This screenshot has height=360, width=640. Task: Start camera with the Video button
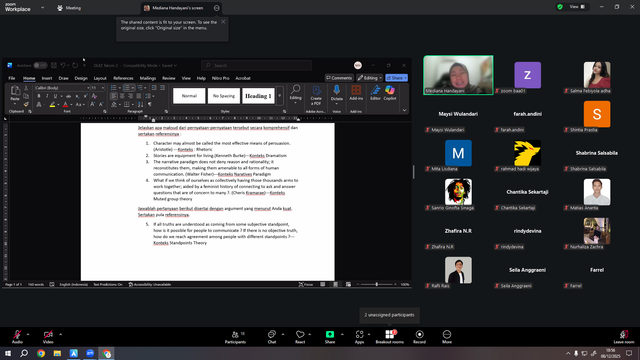(x=48, y=337)
